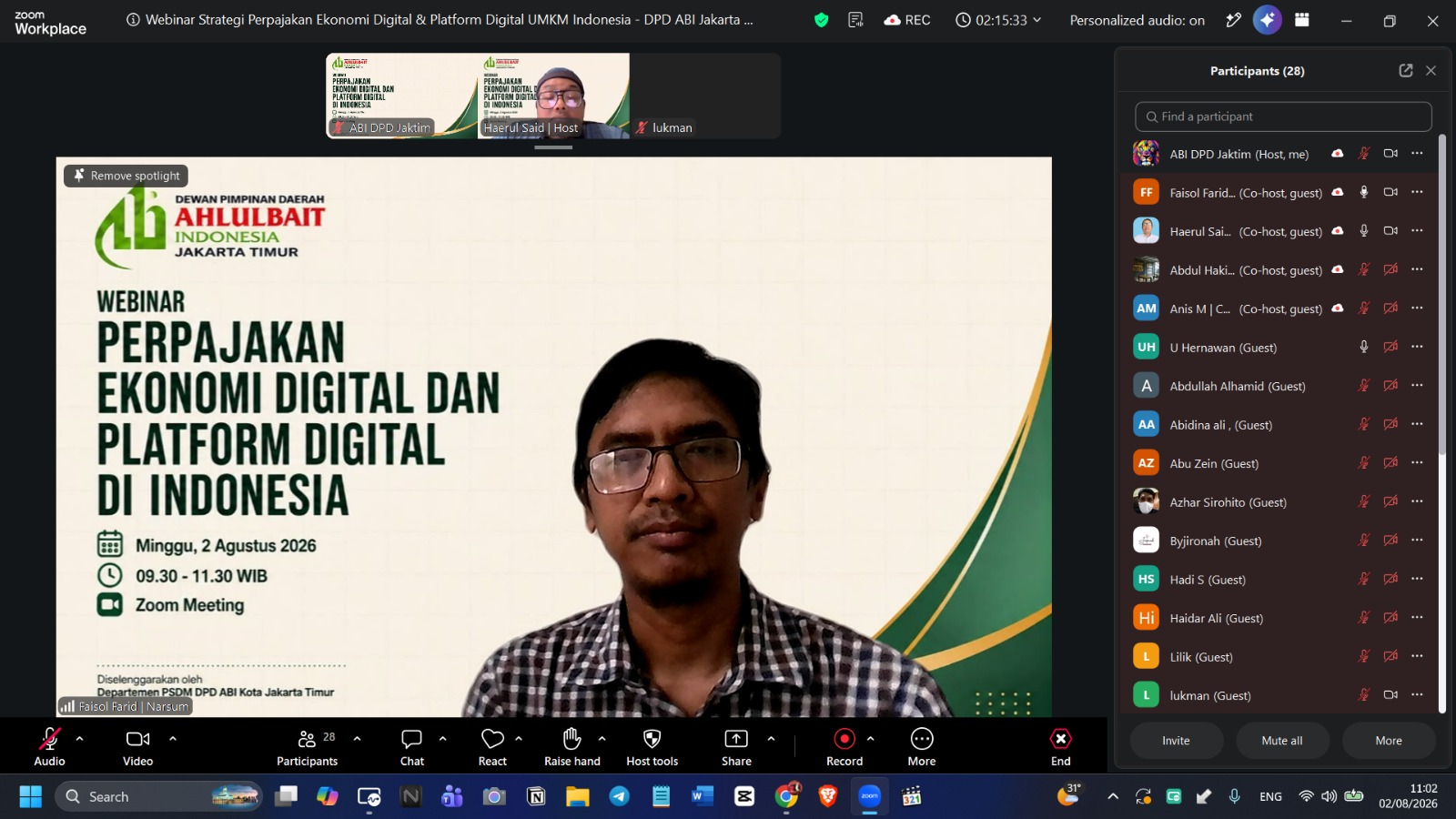Toggle the Video camera button in toolbar
This screenshot has height=819, width=1456.
(138, 747)
